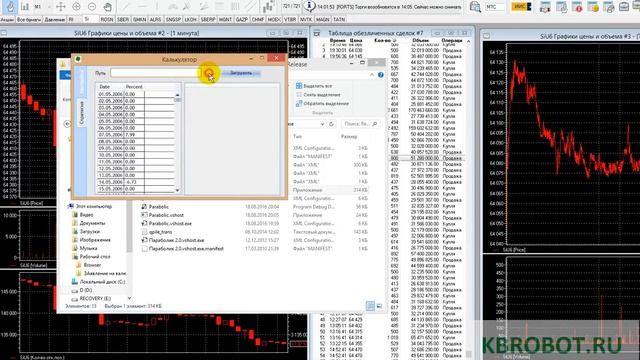
Task: Click the Размер column header in Explorer
Action: 349,137
